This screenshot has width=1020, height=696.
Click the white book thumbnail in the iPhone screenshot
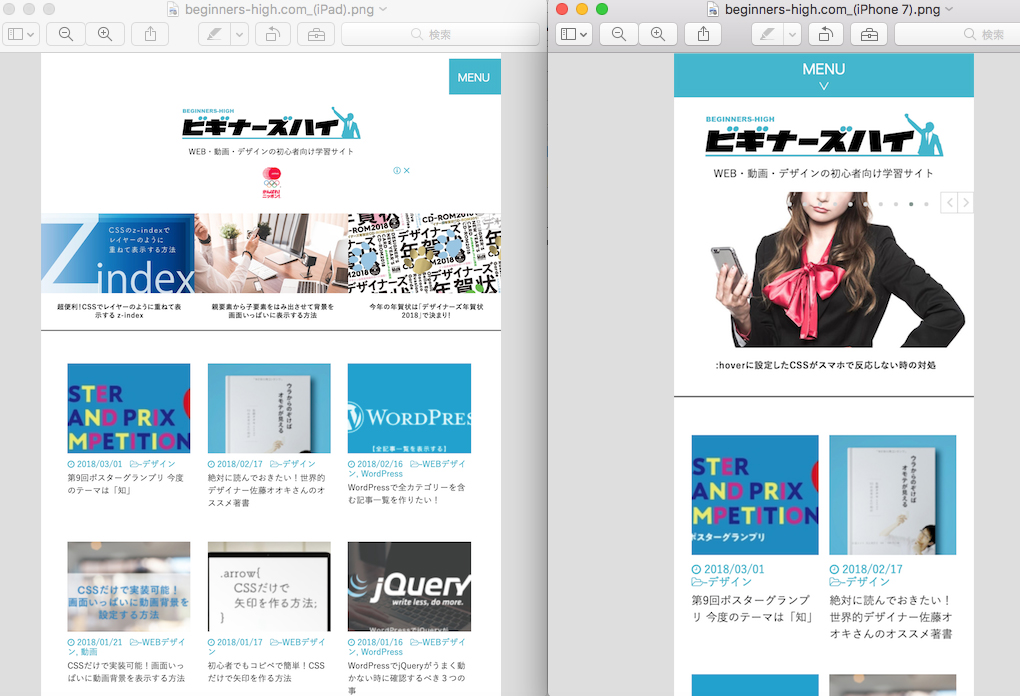click(x=892, y=495)
